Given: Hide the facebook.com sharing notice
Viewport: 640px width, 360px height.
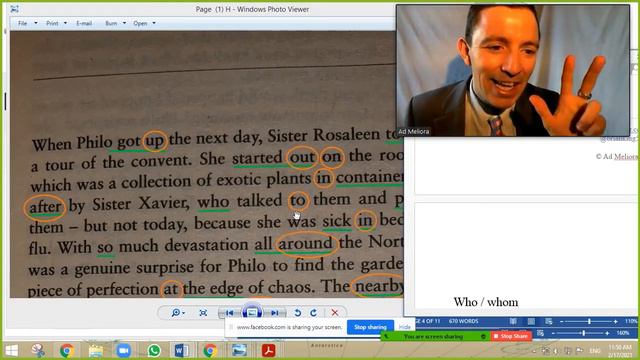Looking at the screenshot, I should coord(404,327).
